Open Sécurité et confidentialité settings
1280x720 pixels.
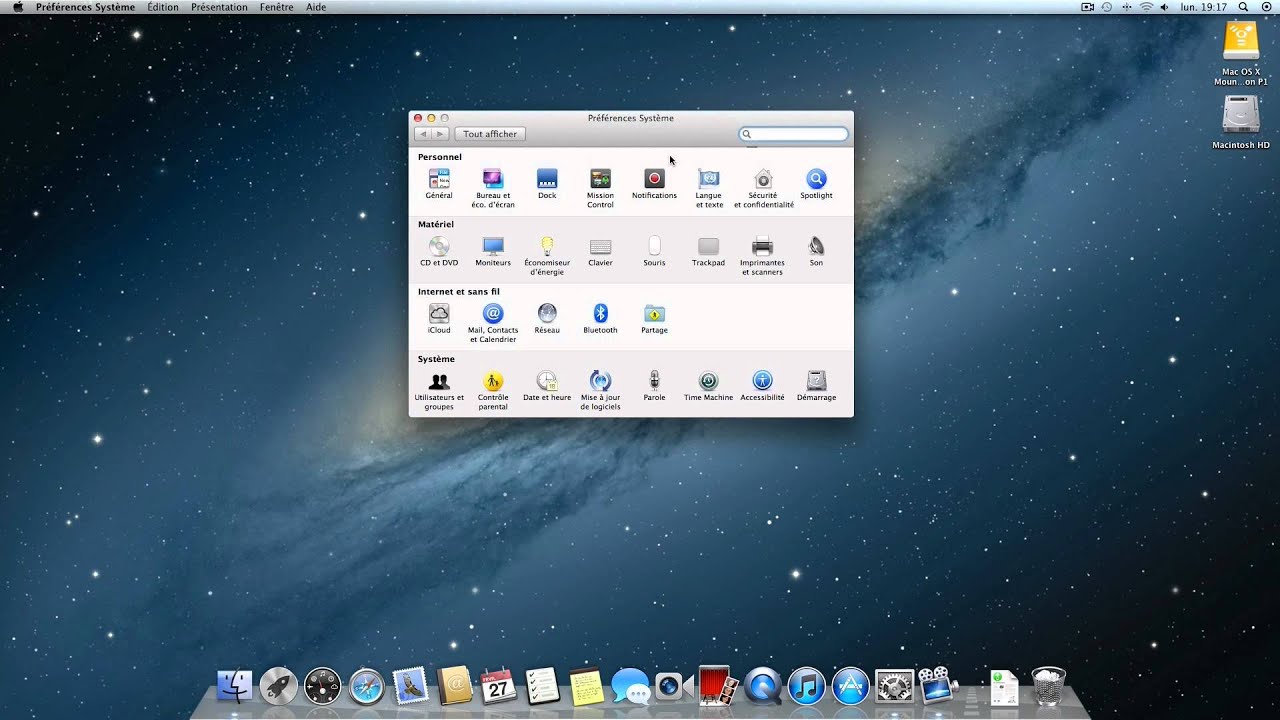[x=763, y=188]
